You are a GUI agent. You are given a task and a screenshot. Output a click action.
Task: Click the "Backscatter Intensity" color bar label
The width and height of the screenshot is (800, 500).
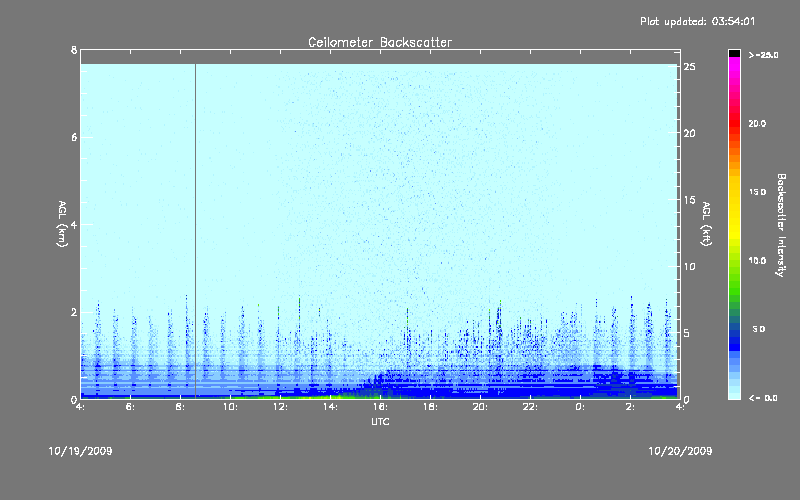tap(783, 225)
